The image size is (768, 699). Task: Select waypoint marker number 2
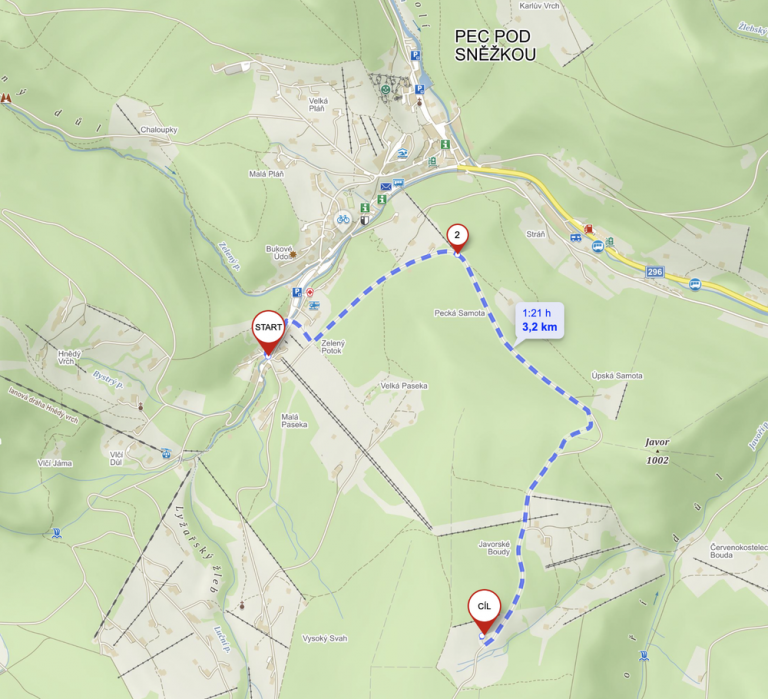(x=457, y=238)
